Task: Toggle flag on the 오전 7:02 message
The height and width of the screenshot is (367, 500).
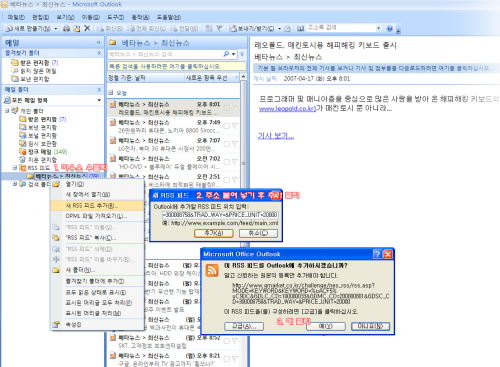Action: [x=235, y=162]
